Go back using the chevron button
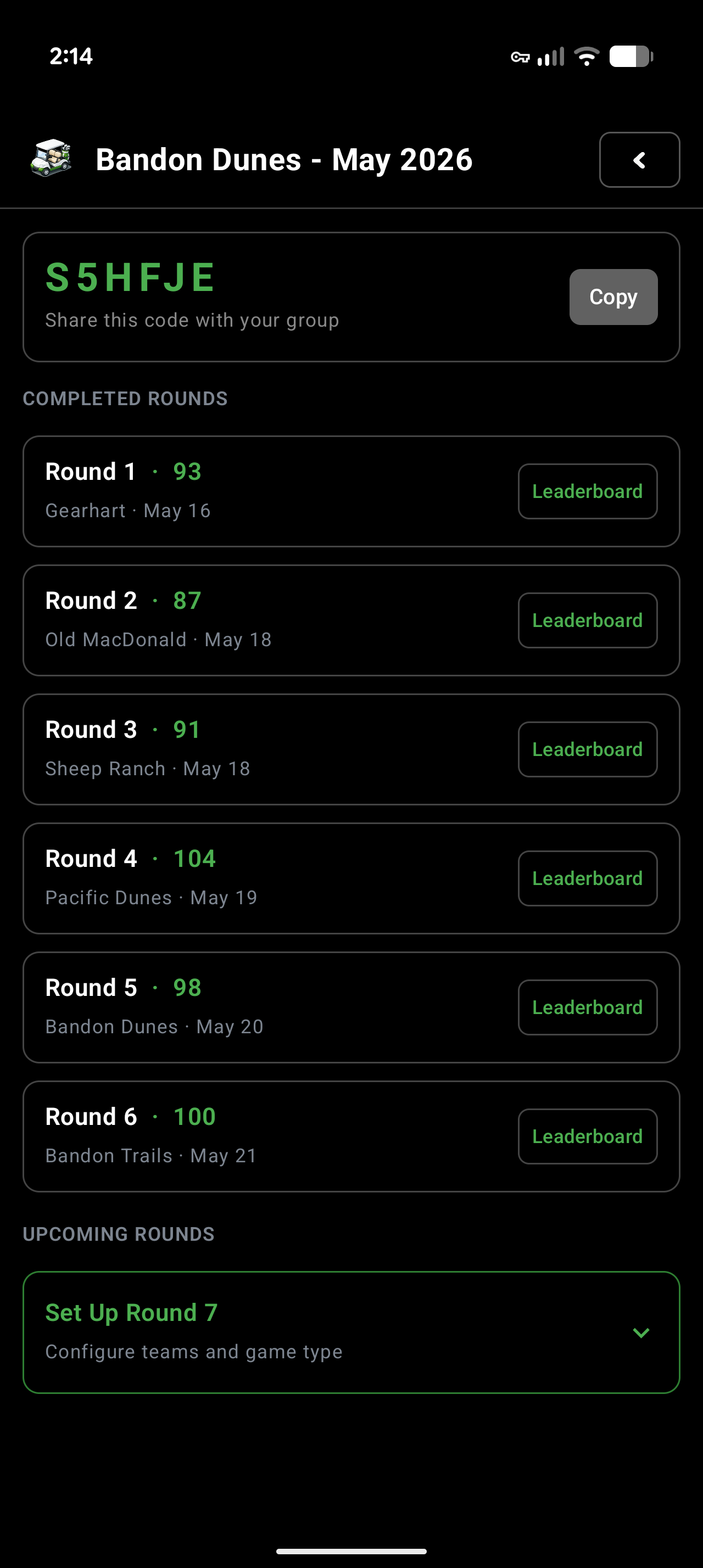 point(639,159)
